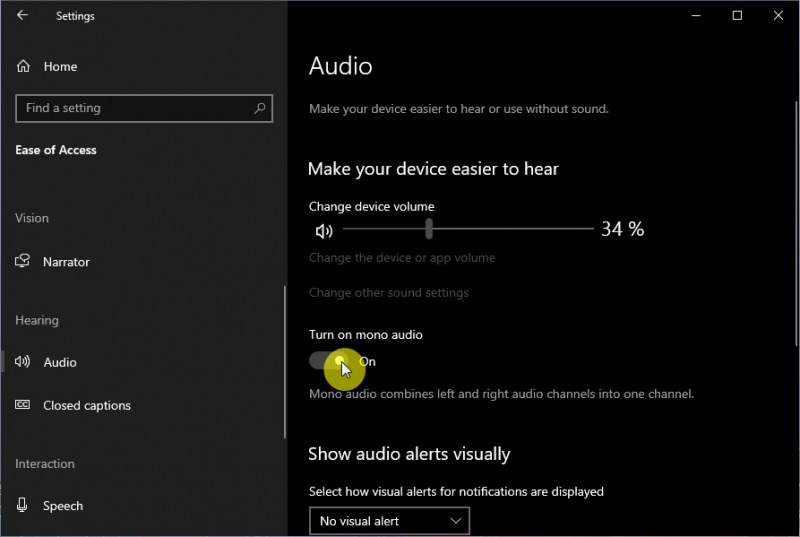
Task: Click the speaker icon beside the volume slider
Action: click(x=324, y=231)
